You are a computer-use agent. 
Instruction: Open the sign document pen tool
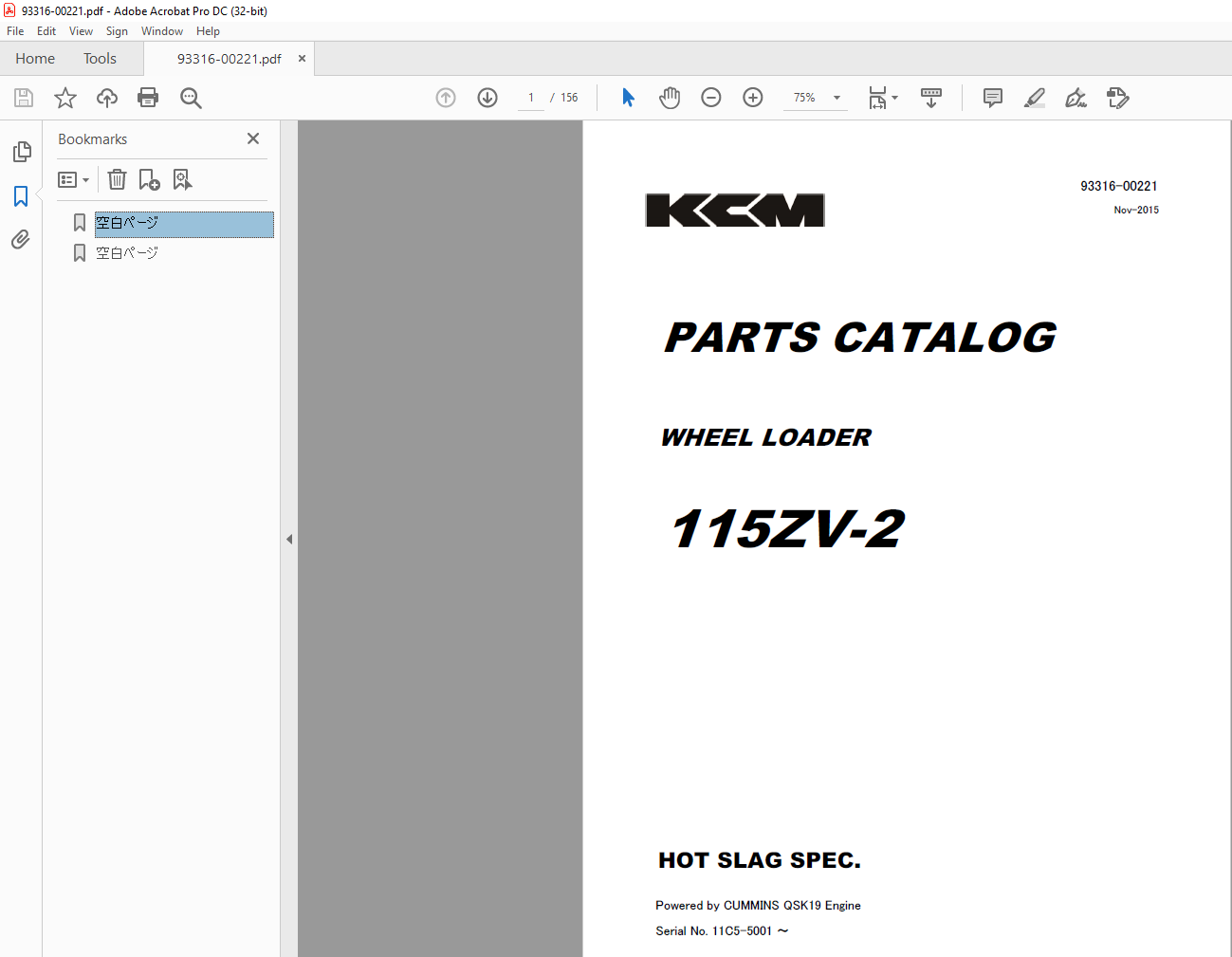click(1076, 98)
